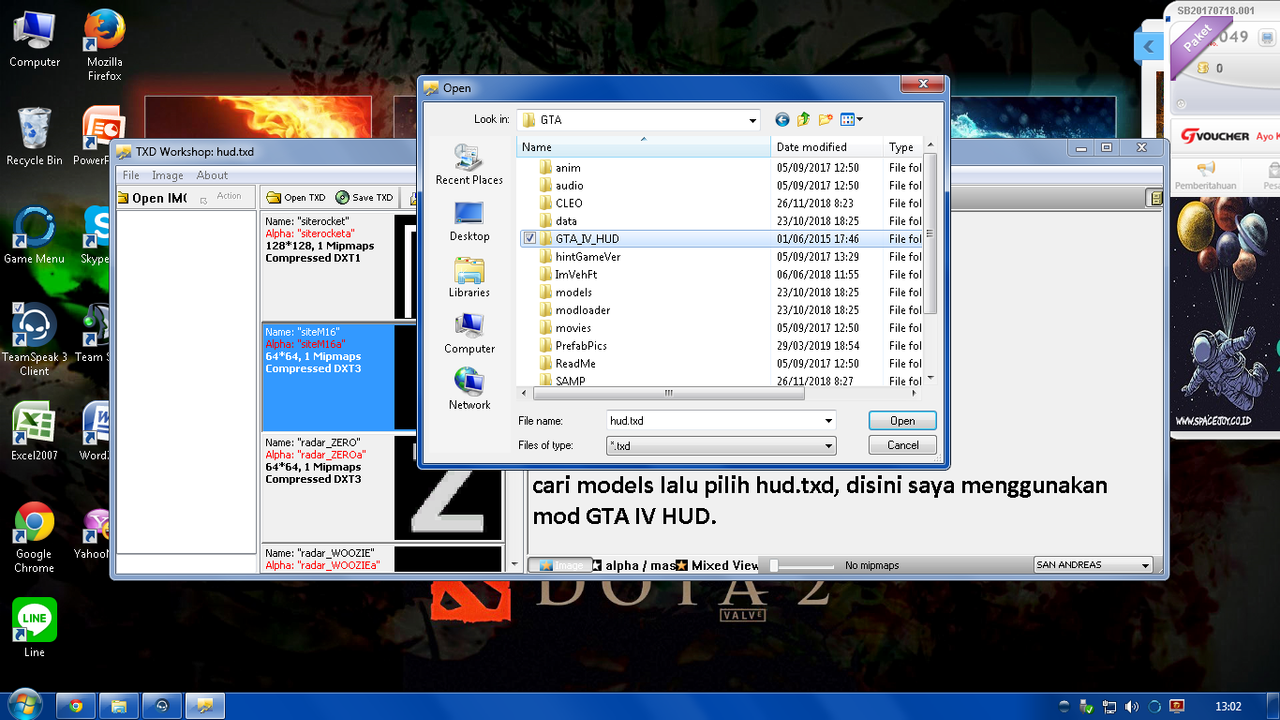1280x720 pixels.
Task: Select the movies folder
Action: pyautogui.click(x=573, y=328)
